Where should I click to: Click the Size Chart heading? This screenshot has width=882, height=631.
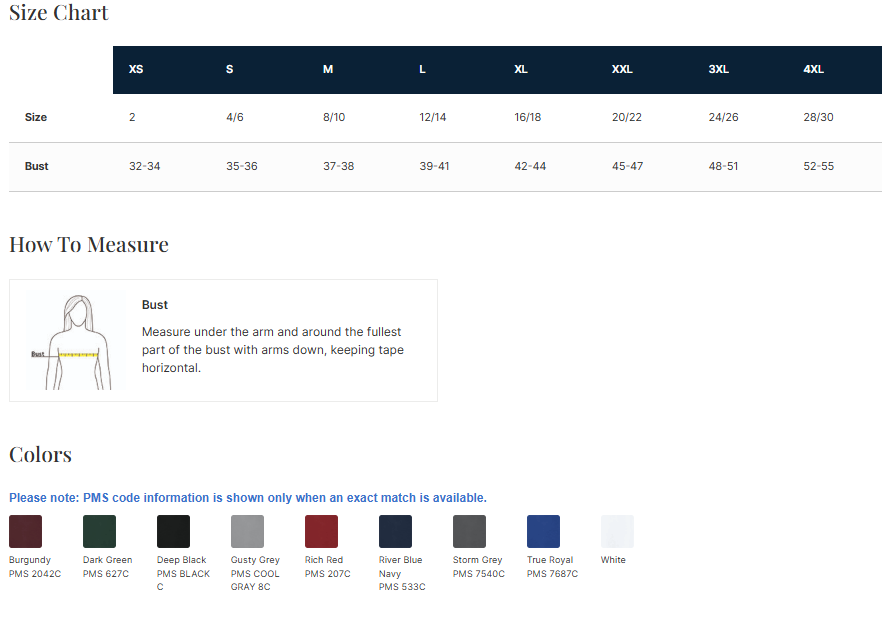point(59,13)
